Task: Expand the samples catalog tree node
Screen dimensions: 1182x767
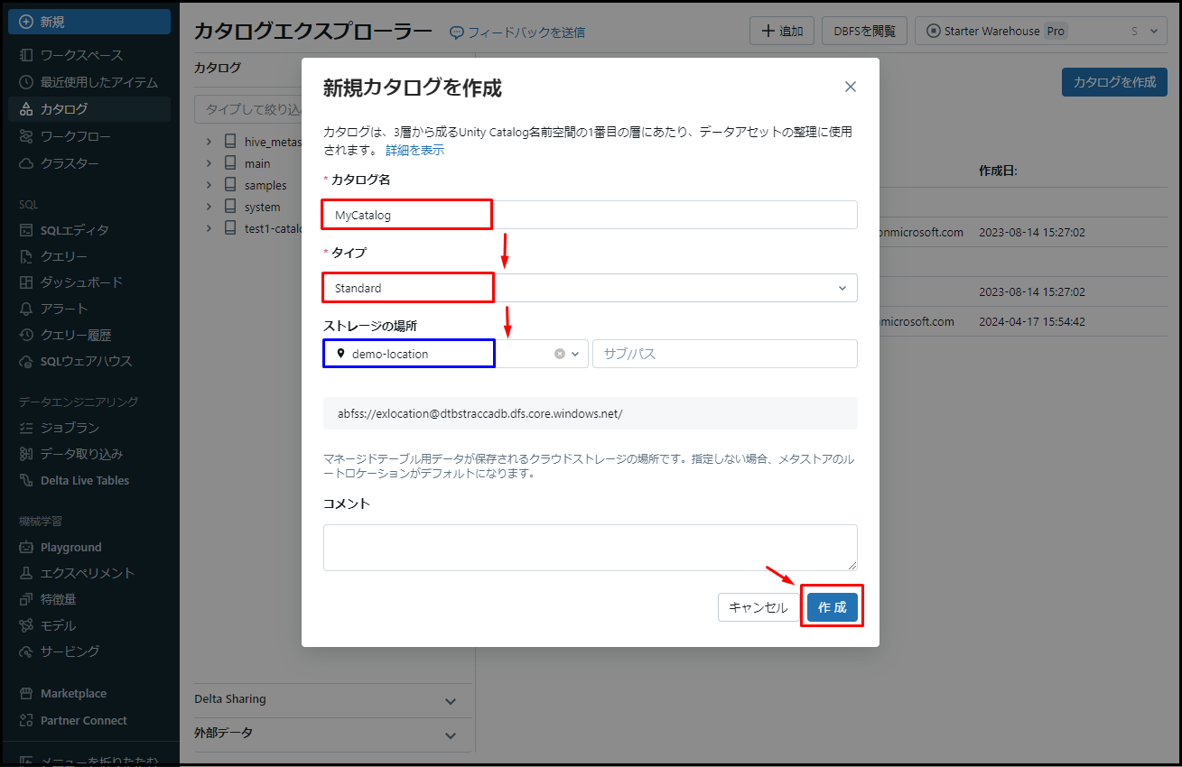Action: coord(209,185)
